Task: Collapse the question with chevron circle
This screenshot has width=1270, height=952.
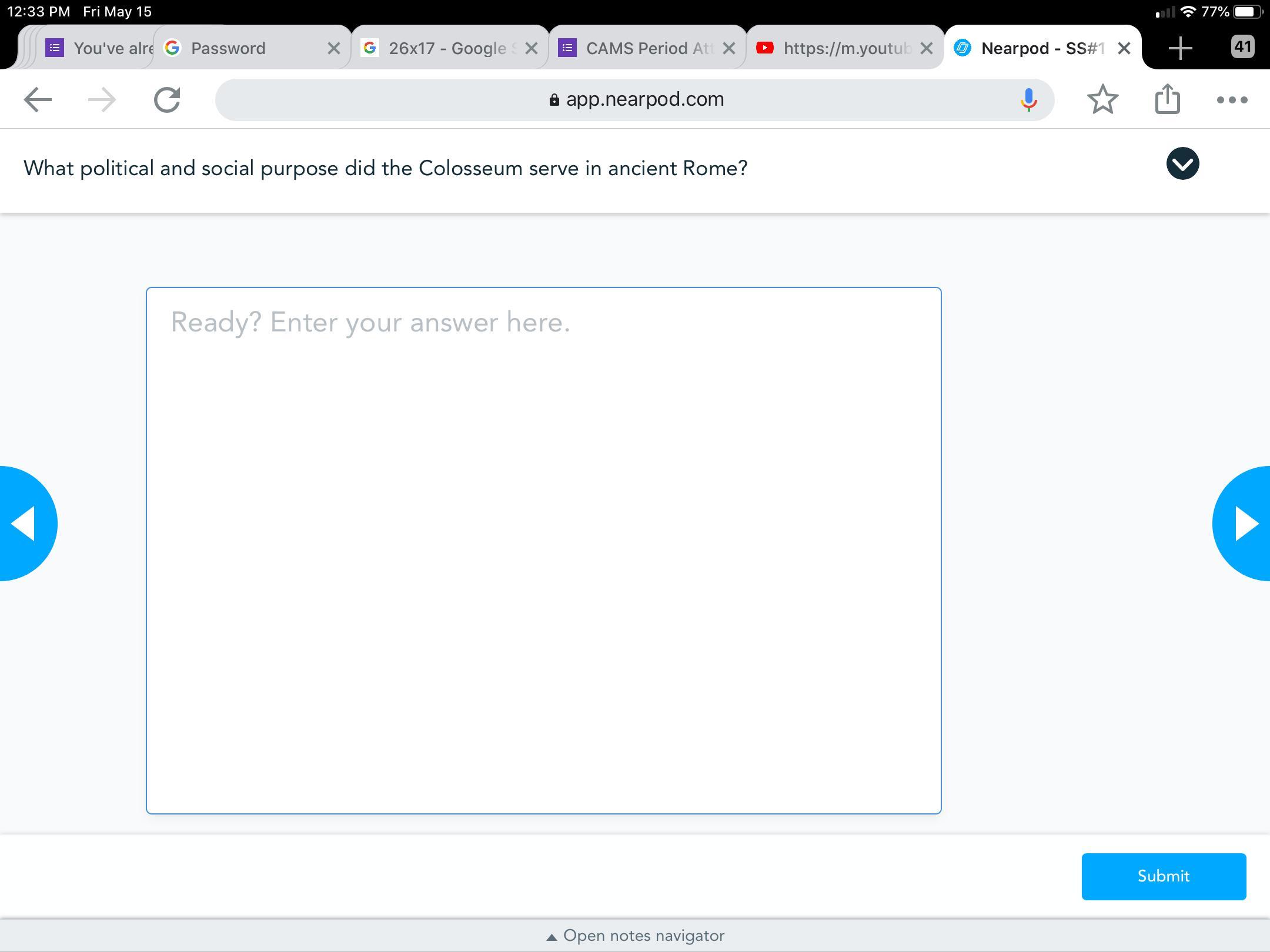Action: click(x=1182, y=163)
